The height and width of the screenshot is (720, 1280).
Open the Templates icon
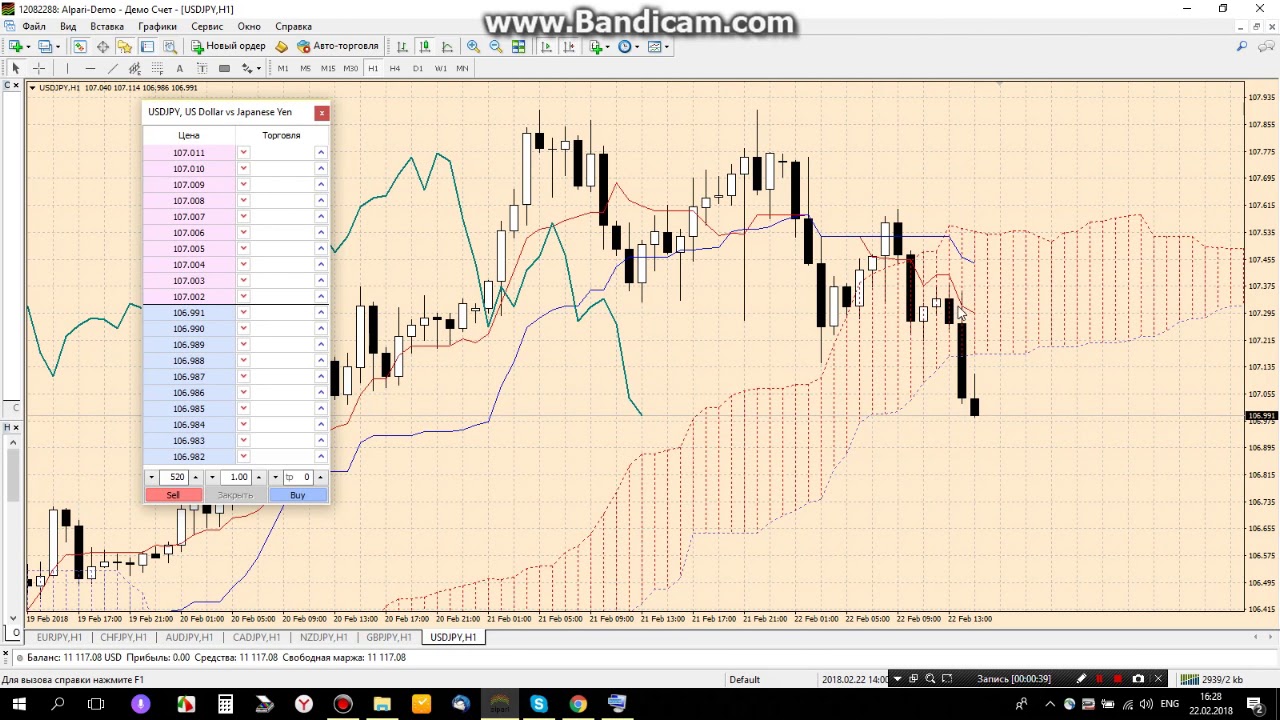(x=654, y=46)
